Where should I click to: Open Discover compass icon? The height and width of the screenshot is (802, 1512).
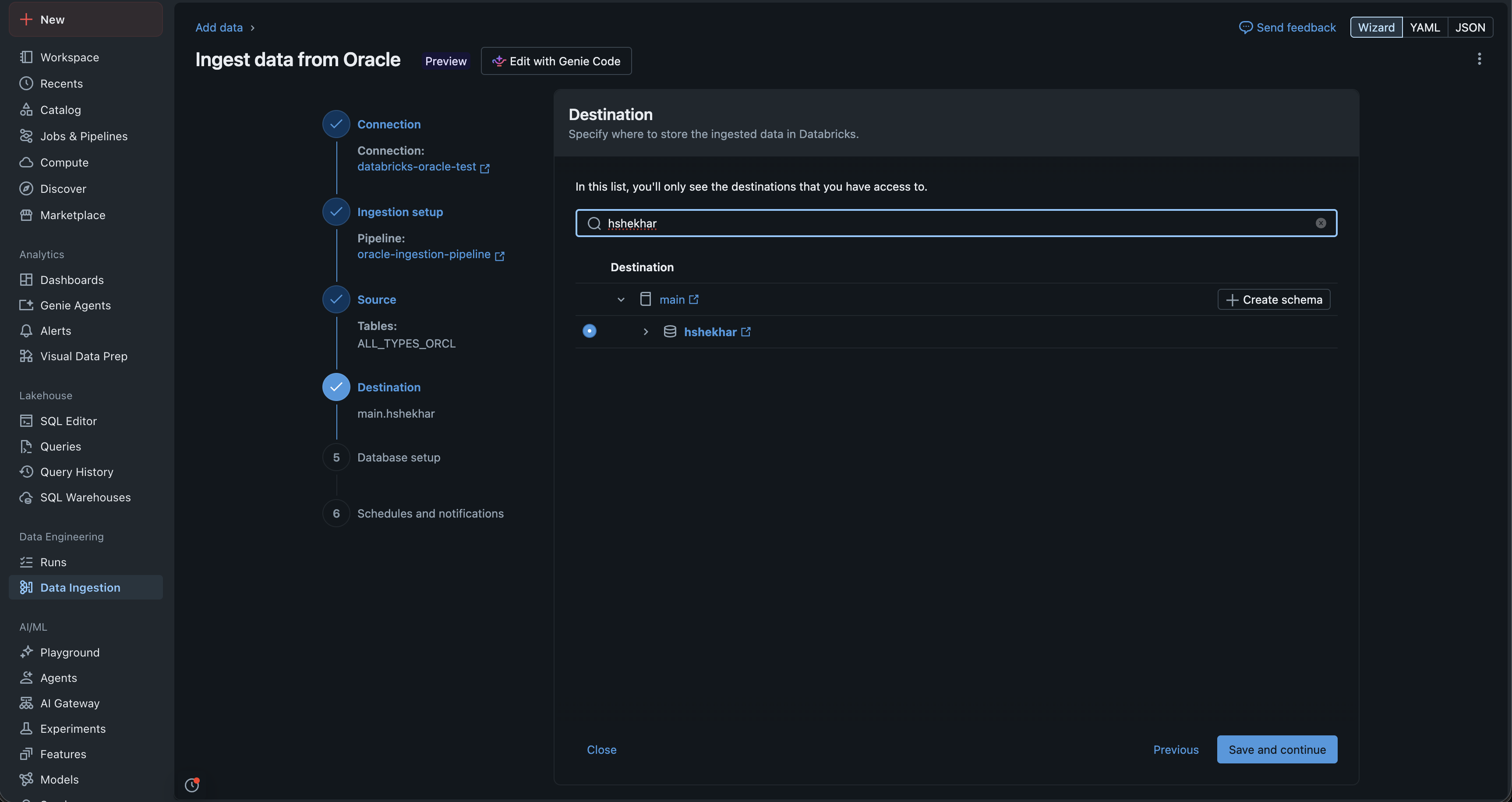click(26, 188)
